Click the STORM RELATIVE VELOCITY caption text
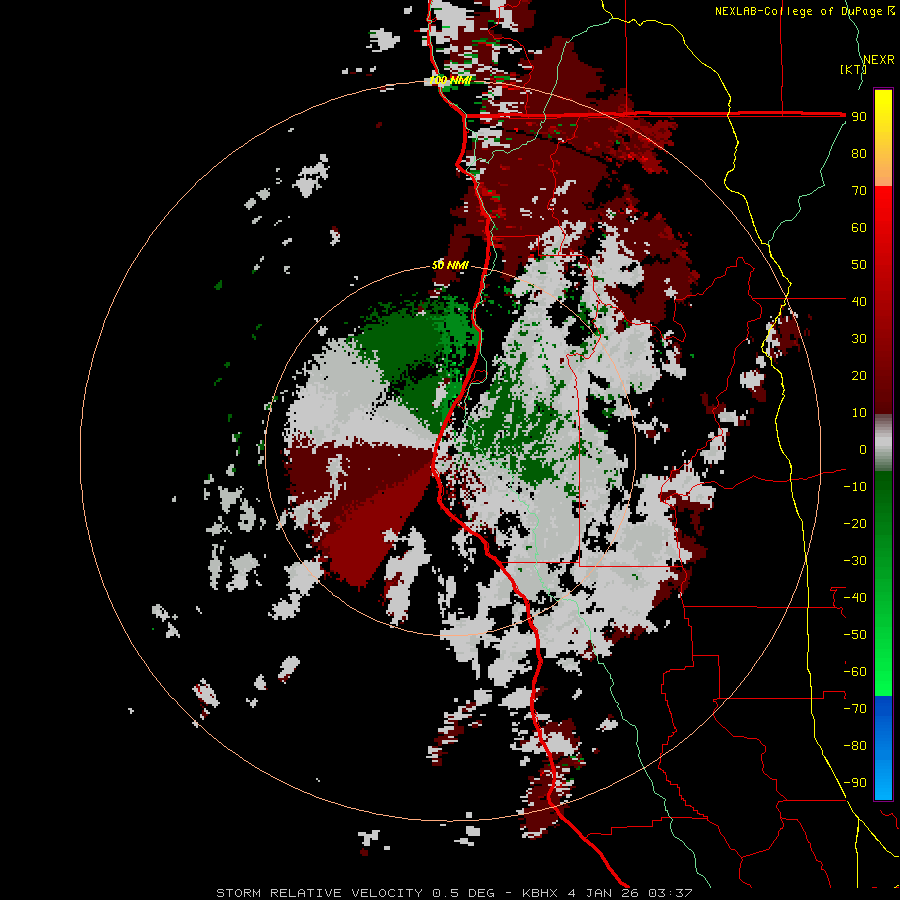 click(320, 893)
